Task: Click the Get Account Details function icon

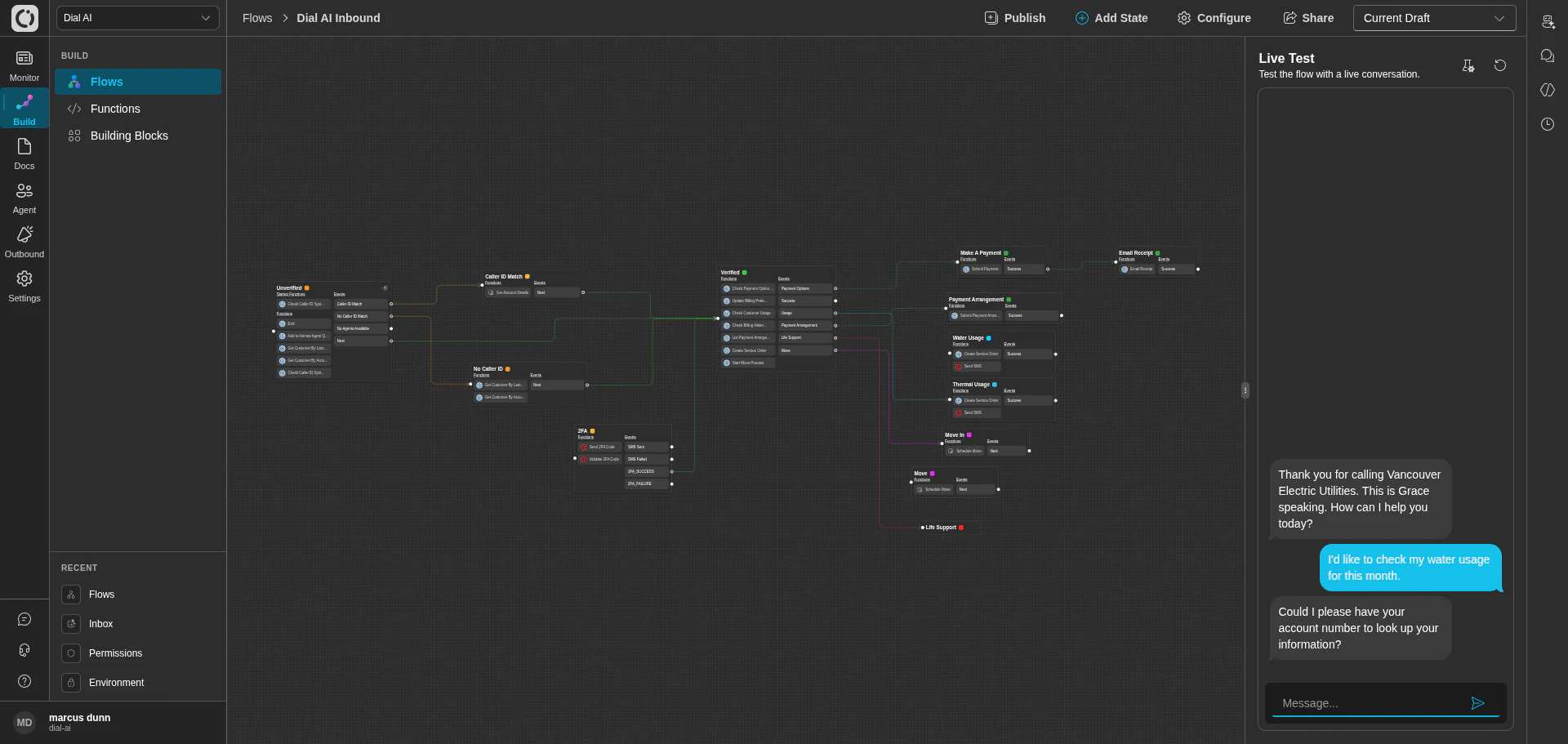Action: coord(490,292)
